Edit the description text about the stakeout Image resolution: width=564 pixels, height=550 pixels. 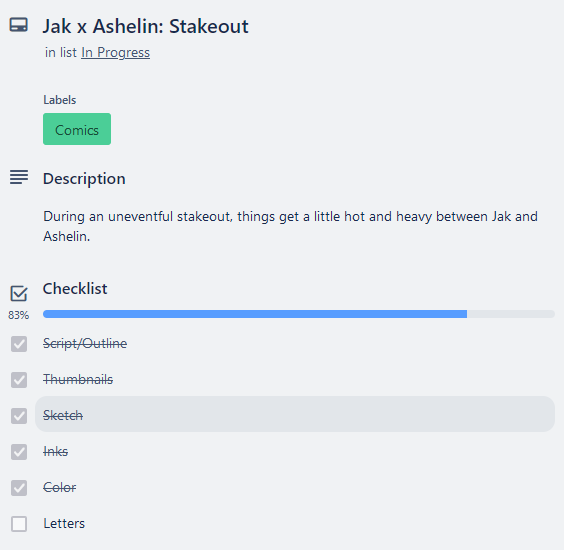pyautogui.click(x=290, y=226)
